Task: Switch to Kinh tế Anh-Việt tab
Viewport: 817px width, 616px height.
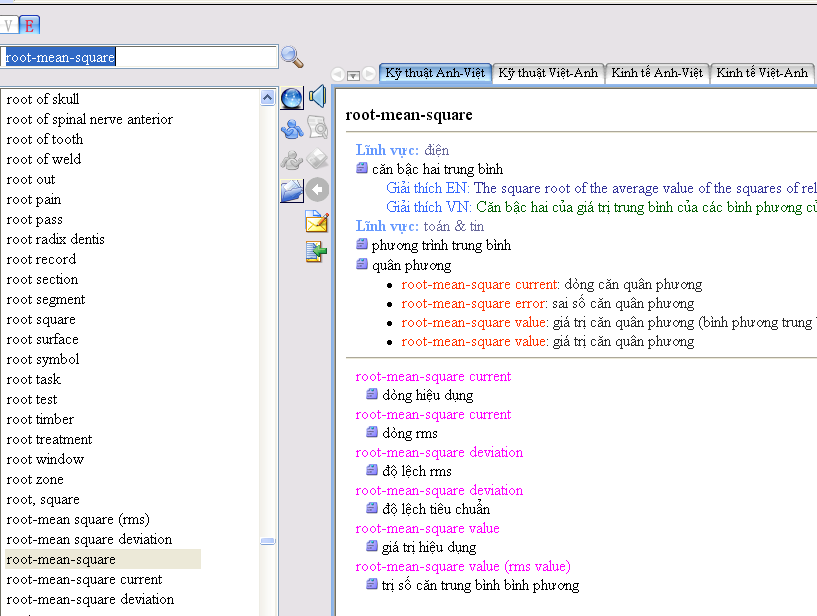Action: point(657,73)
